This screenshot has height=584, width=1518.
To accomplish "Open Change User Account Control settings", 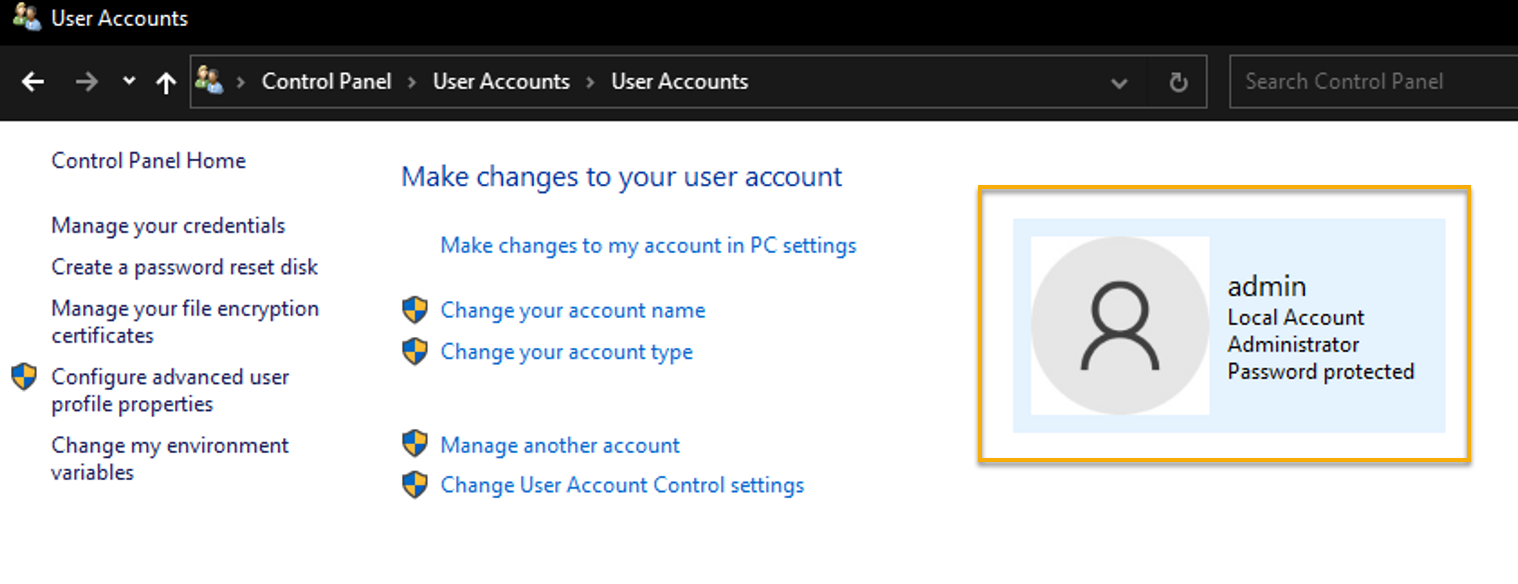I will [x=622, y=485].
